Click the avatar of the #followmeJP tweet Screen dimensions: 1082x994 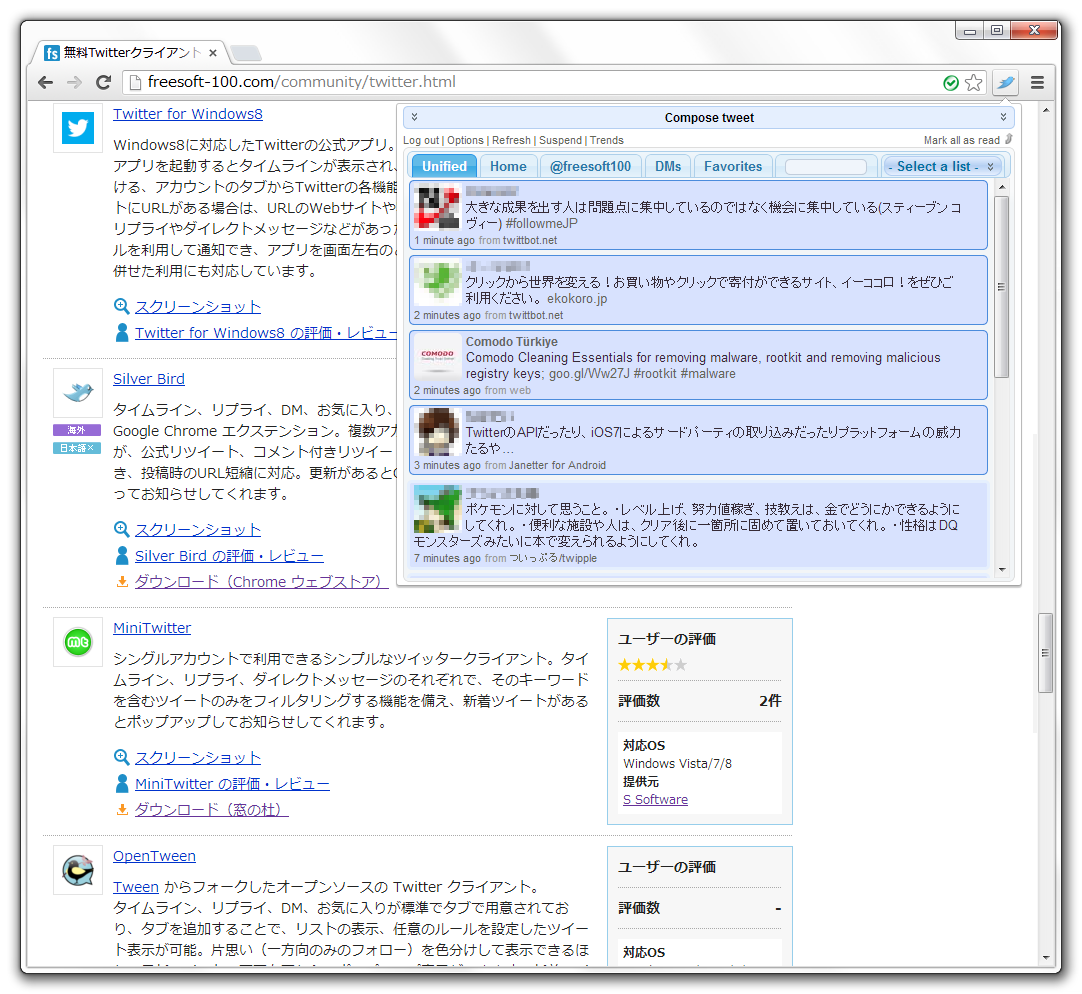(x=437, y=207)
